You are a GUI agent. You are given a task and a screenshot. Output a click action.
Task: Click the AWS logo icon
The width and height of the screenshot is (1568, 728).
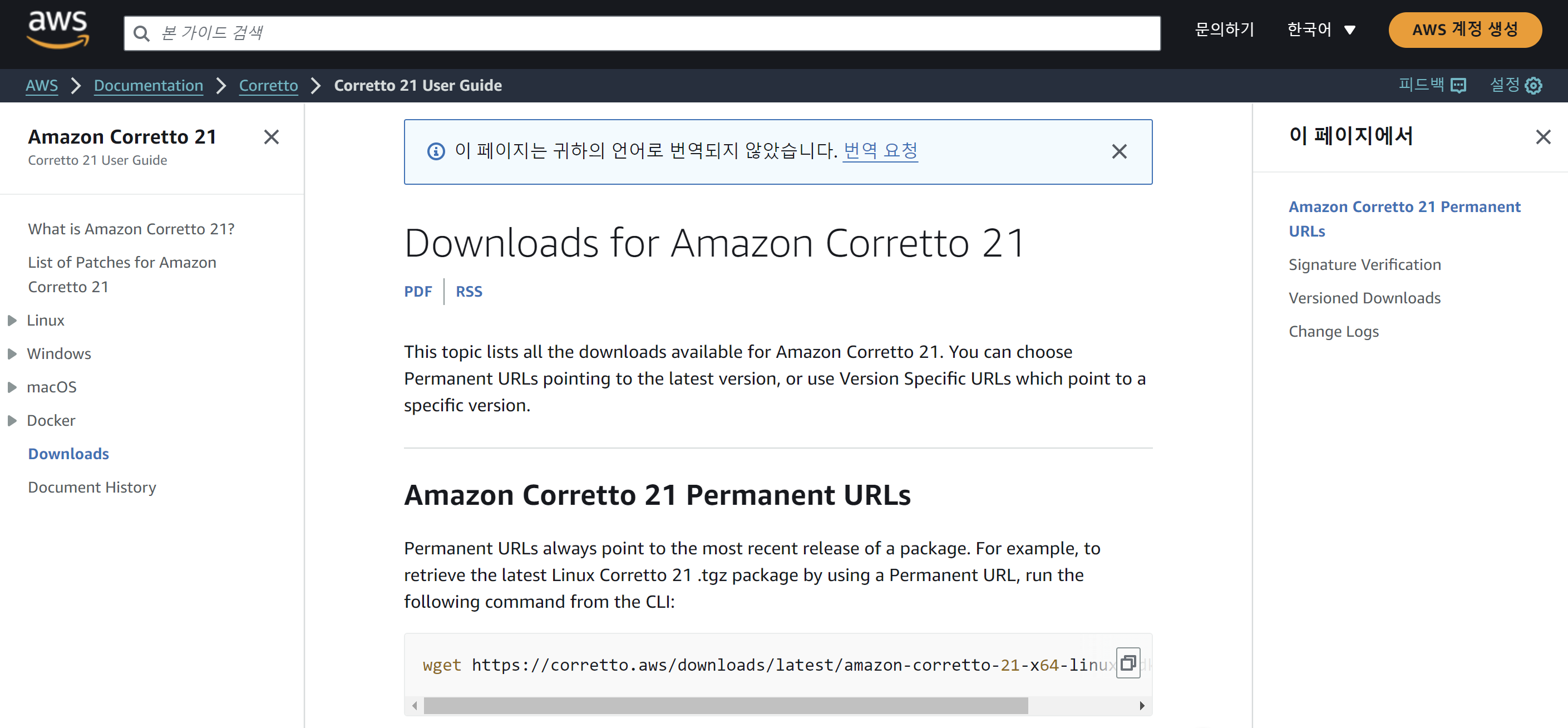pos(58,29)
